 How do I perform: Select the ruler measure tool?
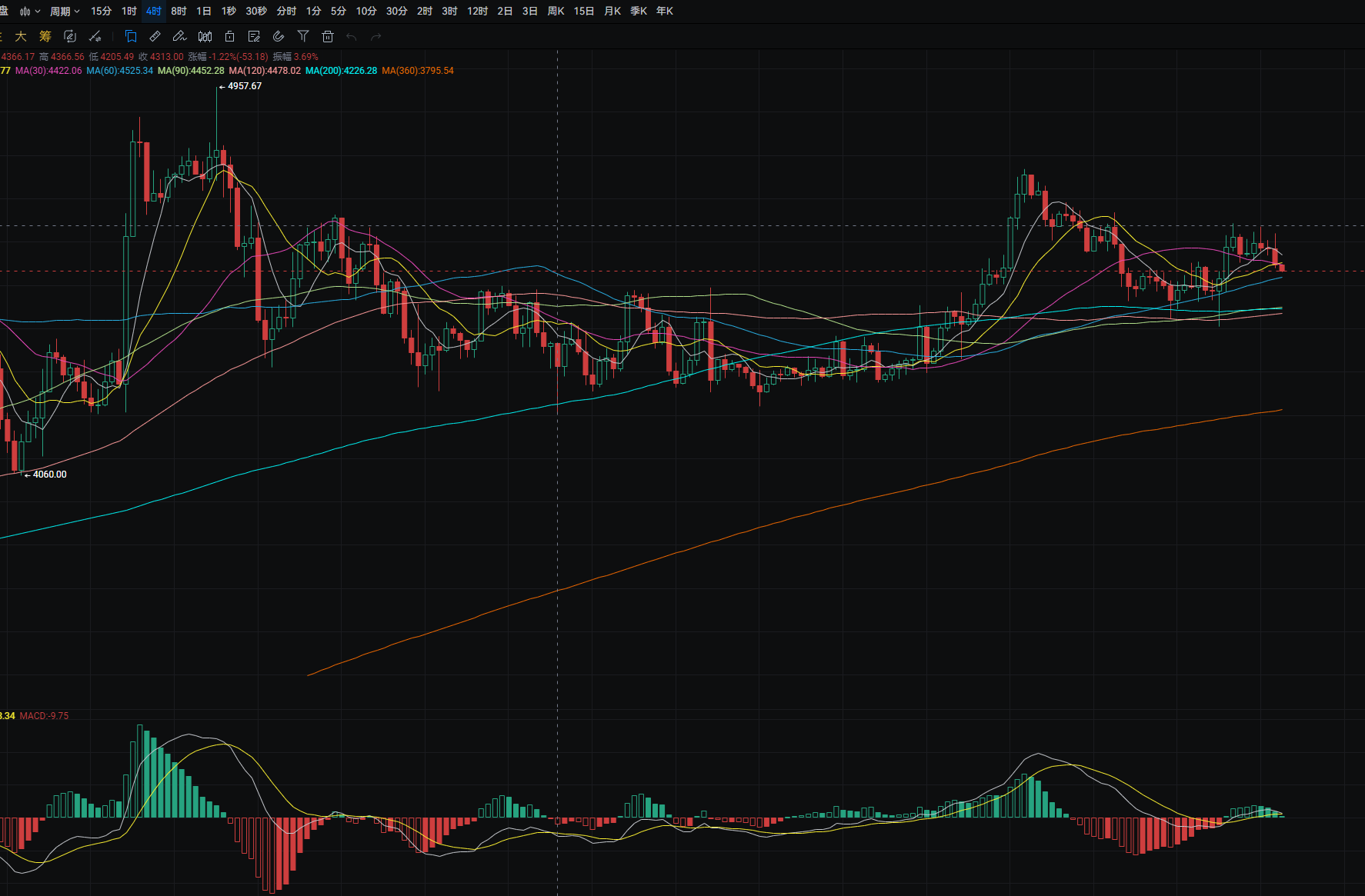155,36
